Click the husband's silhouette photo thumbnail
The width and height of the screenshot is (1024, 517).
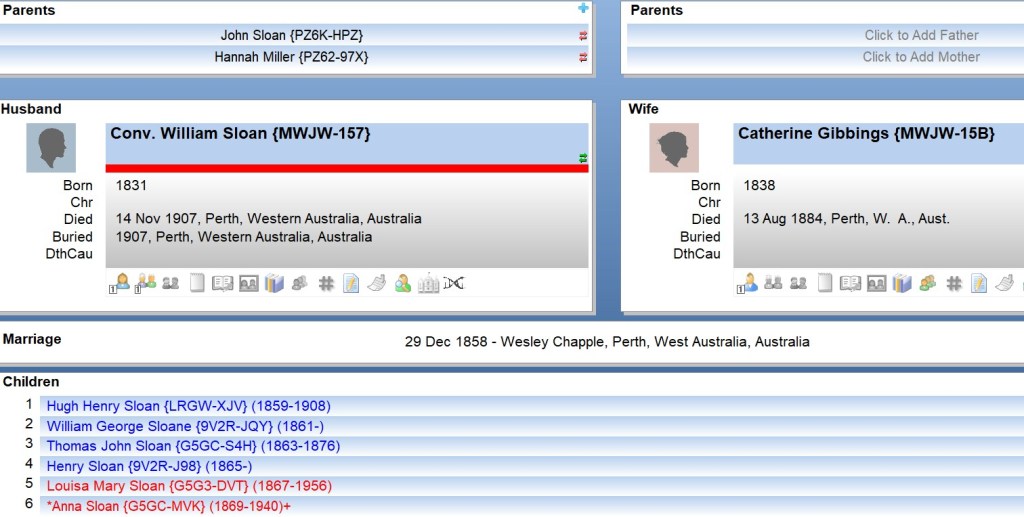pyautogui.click(x=51, y=148)
